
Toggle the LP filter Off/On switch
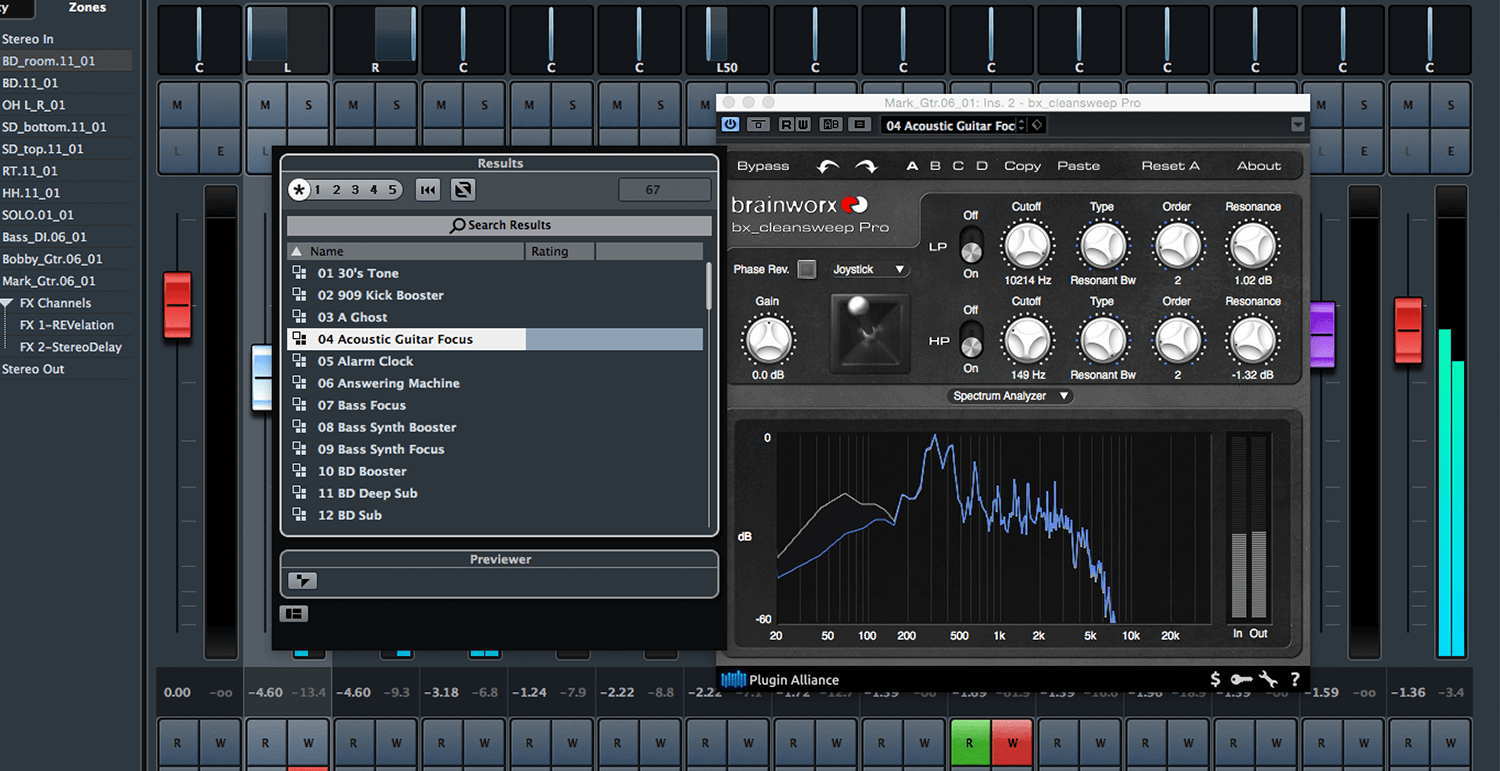pos(971,245)
